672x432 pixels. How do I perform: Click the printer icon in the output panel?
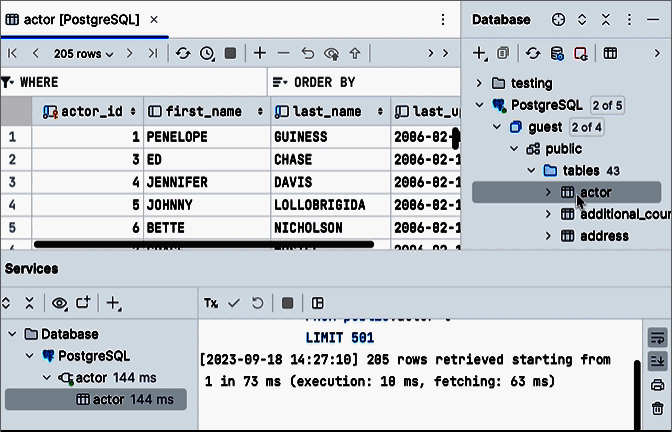[x=657, y=385]
